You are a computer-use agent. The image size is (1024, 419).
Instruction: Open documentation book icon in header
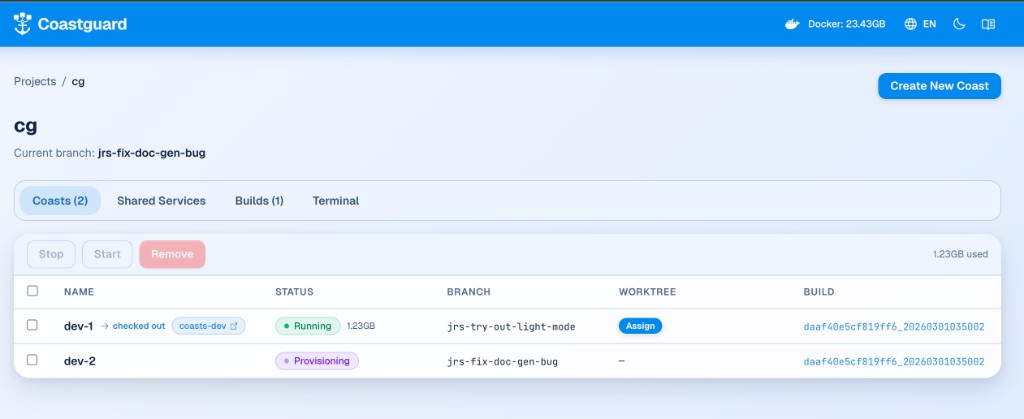click(988, 24)
